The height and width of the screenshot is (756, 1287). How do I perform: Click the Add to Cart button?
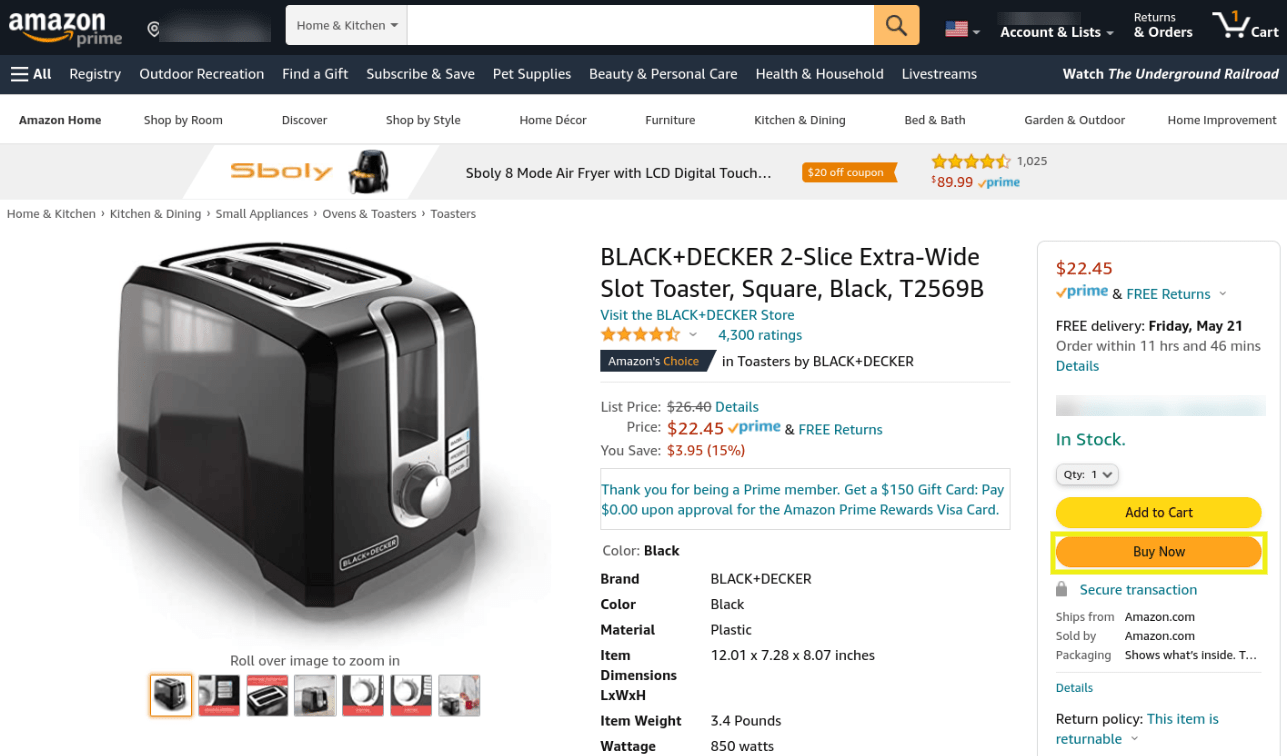click(x=1159, y=512)
